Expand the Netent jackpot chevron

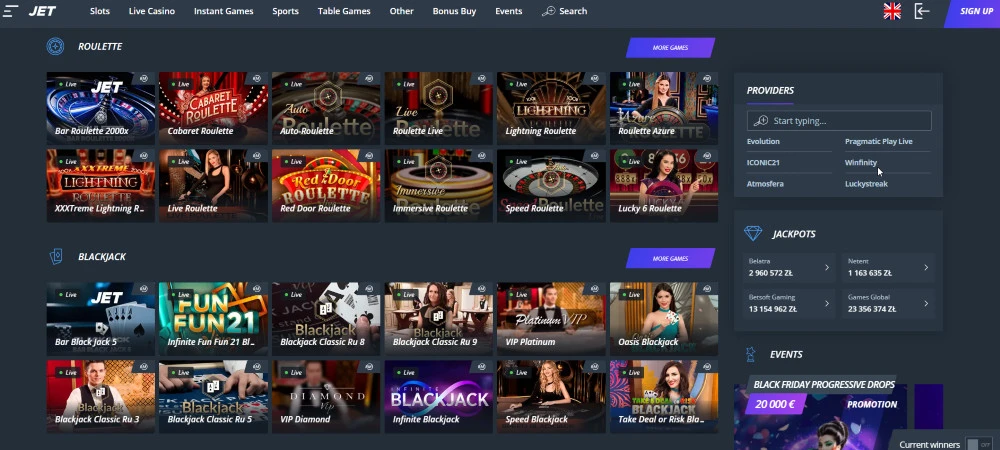pos(926,268)
